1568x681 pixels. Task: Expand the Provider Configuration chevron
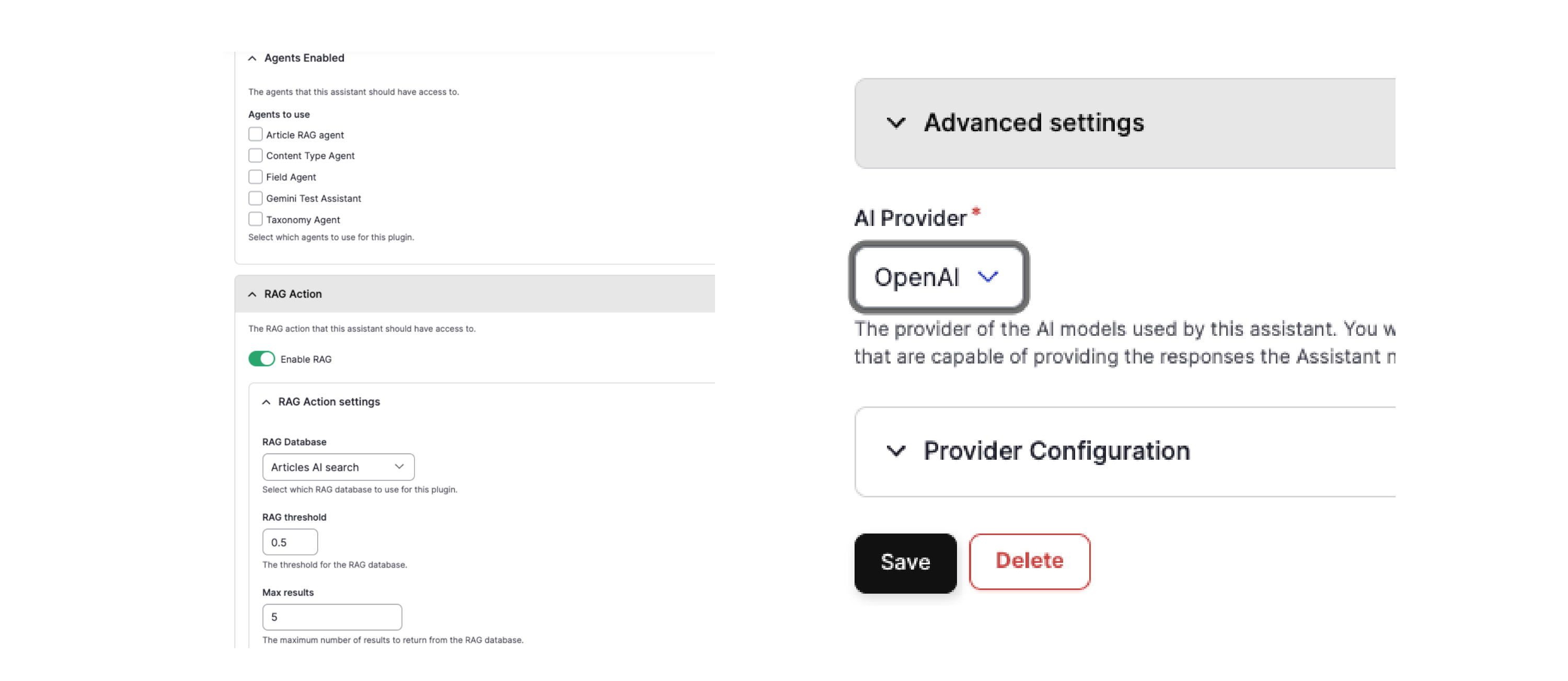(895, 451)
